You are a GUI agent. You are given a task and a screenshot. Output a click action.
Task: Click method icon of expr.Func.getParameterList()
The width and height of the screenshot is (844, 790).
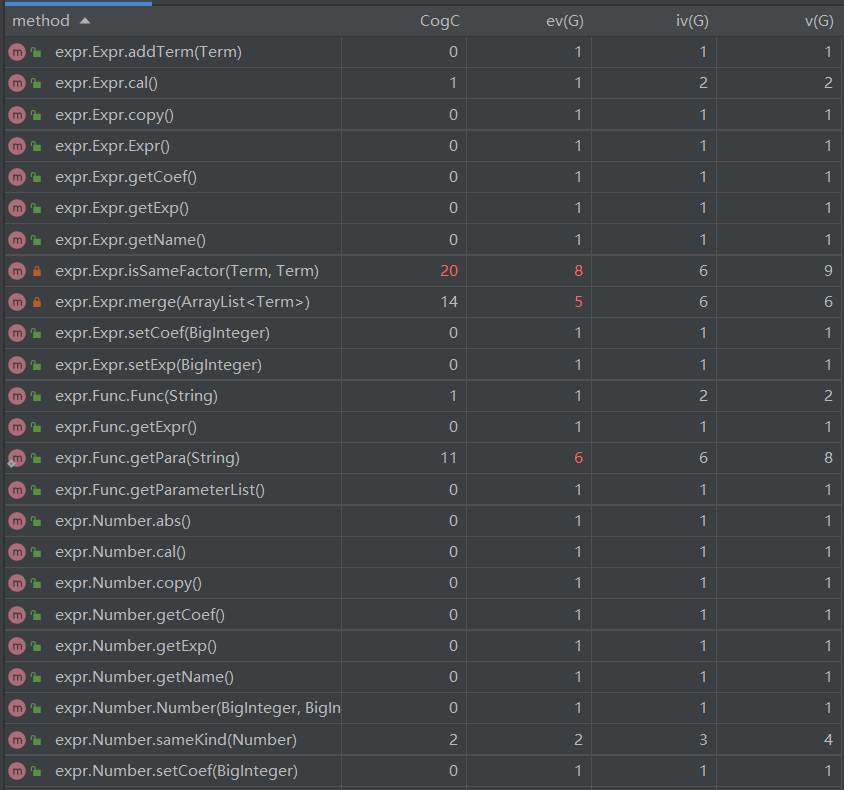point(17,490)
